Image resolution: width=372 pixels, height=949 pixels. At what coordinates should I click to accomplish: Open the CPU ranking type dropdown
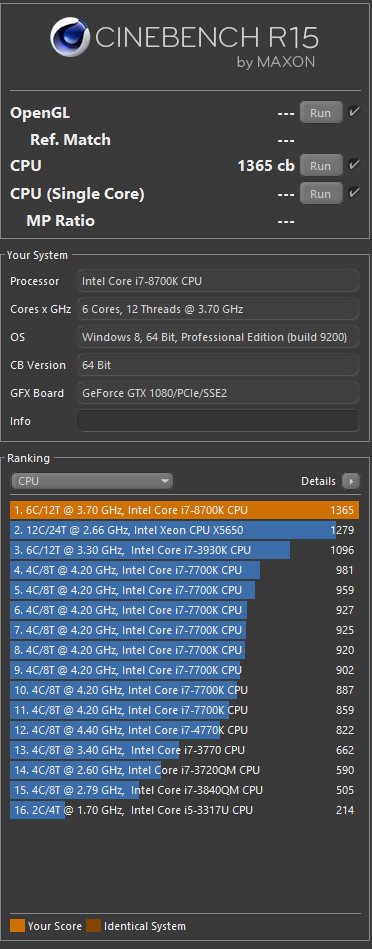[92, 481]
